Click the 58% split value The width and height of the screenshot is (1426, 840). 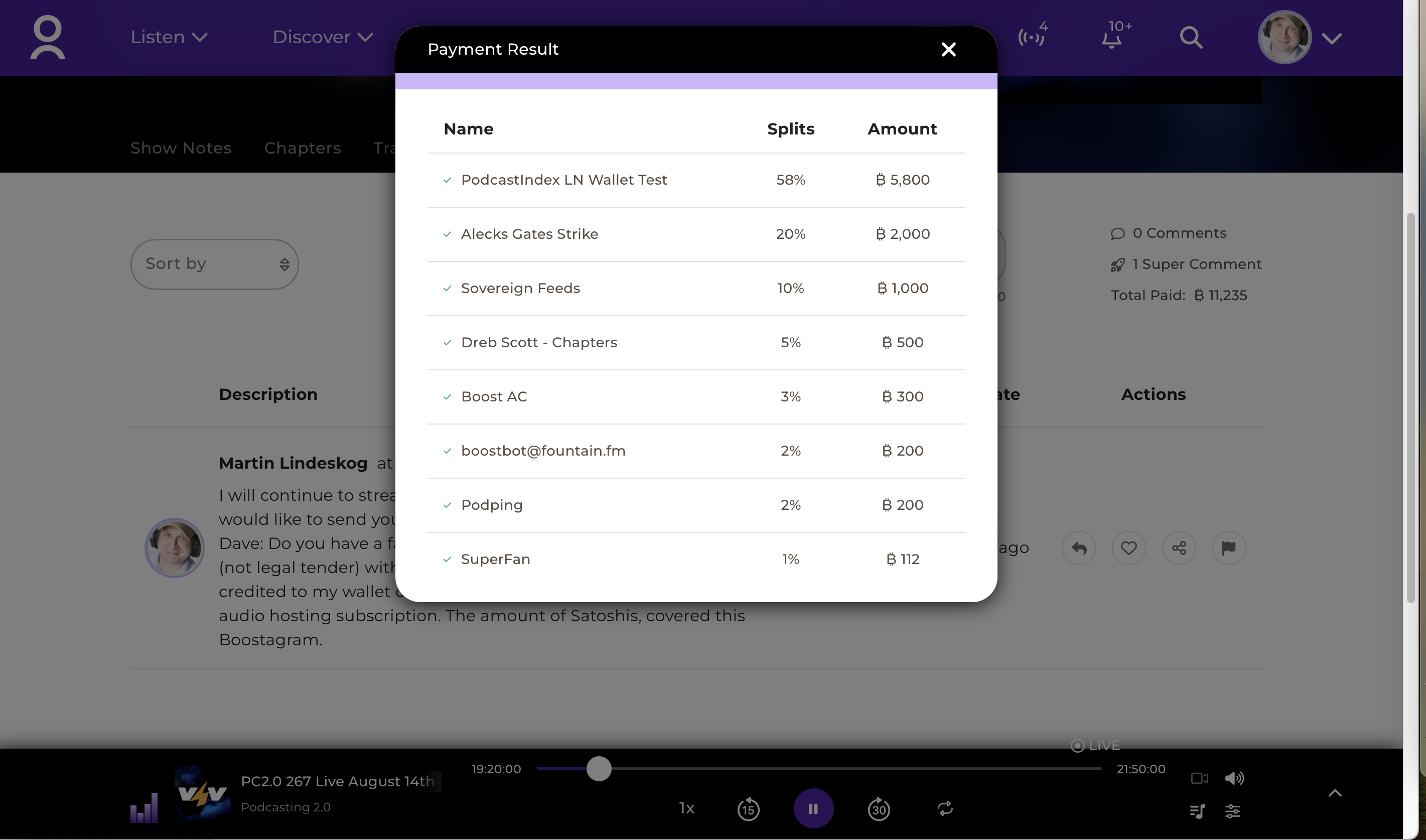[791, 180]
